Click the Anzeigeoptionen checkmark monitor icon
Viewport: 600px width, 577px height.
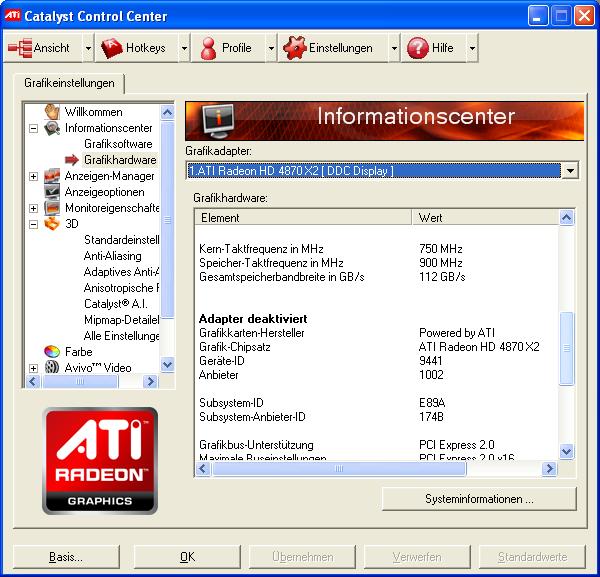coord(52,192)
